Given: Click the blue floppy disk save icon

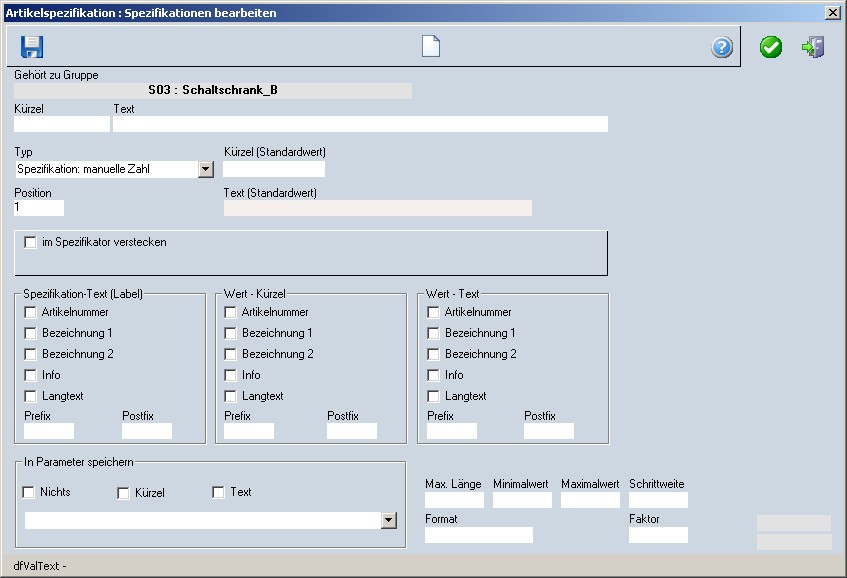Looking at the screenshot, I should pyautogui.click(x=33, y=47).
